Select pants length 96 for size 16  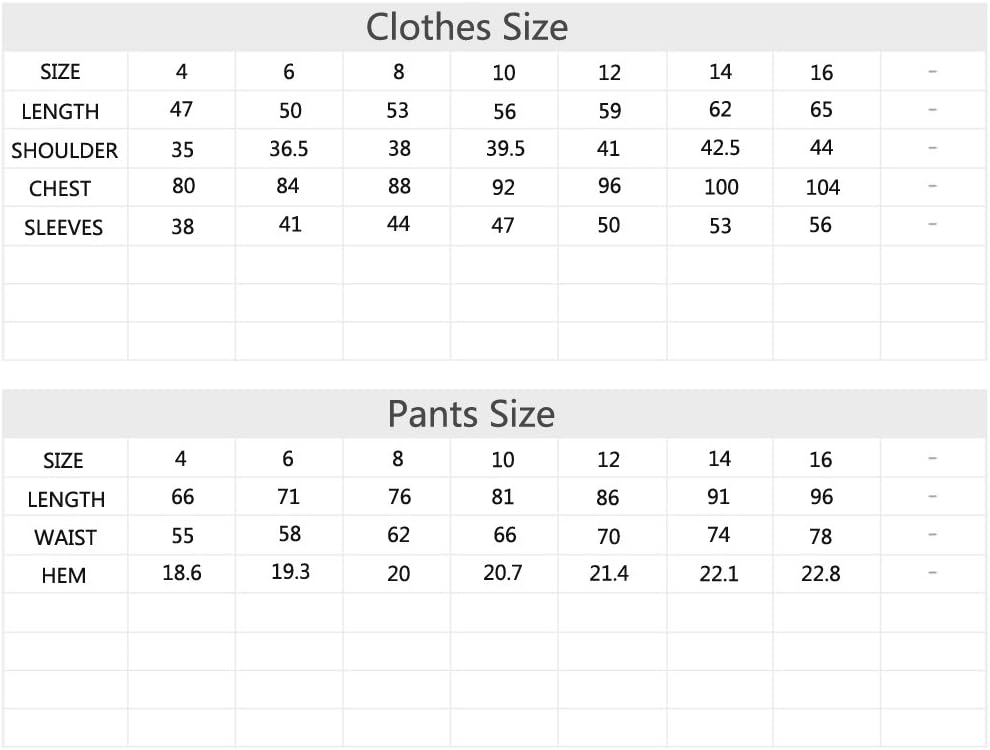click(x=821, y=497)
